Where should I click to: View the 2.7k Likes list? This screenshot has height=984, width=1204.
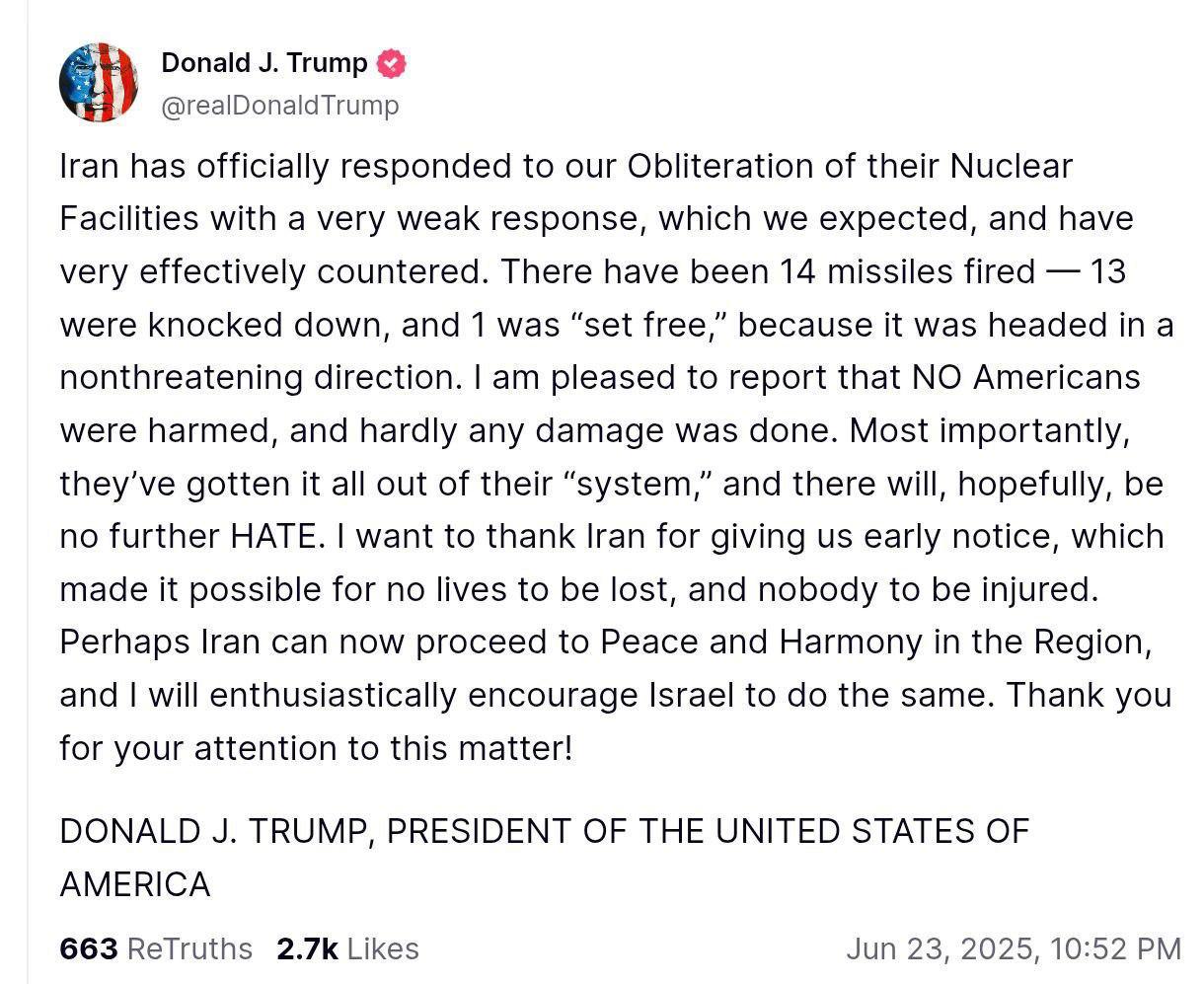(x=347, y=948)
